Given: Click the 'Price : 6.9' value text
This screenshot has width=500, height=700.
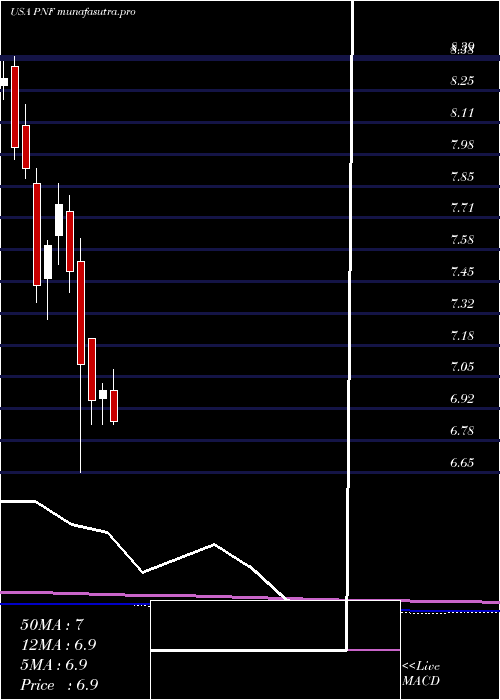Looking at the screenshot, I should coord(59,685).
